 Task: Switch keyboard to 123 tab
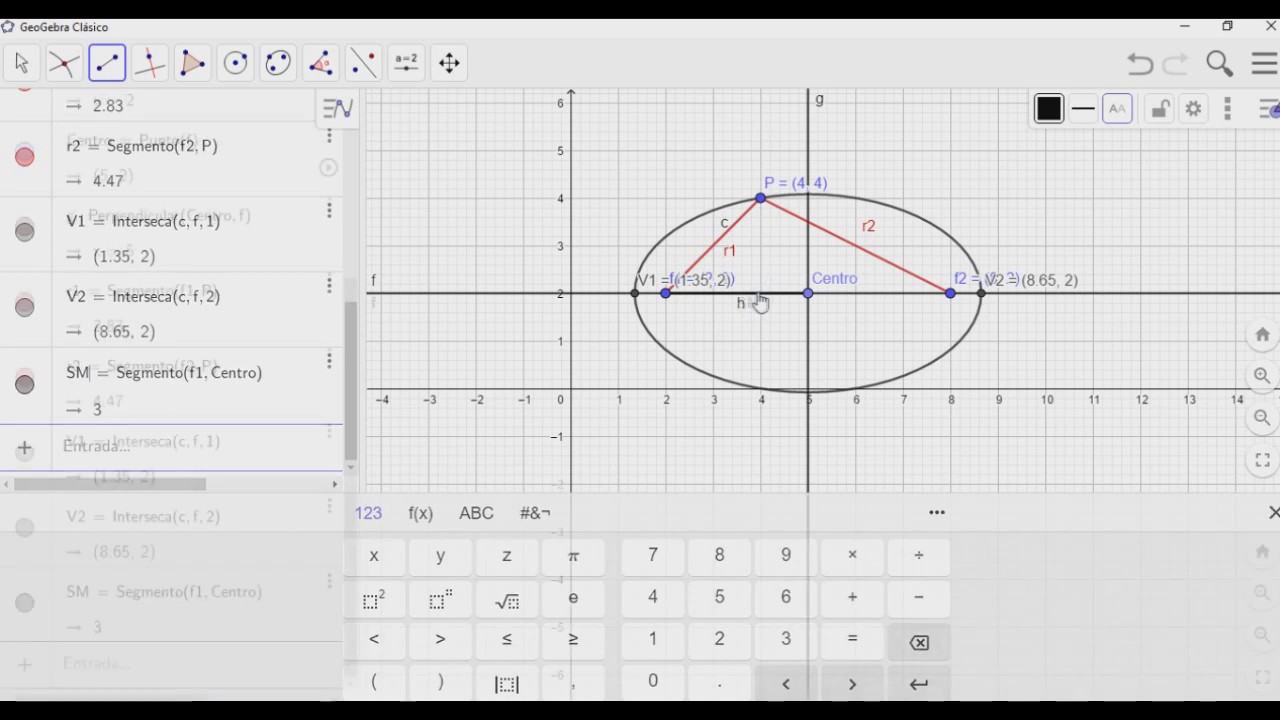368,513
